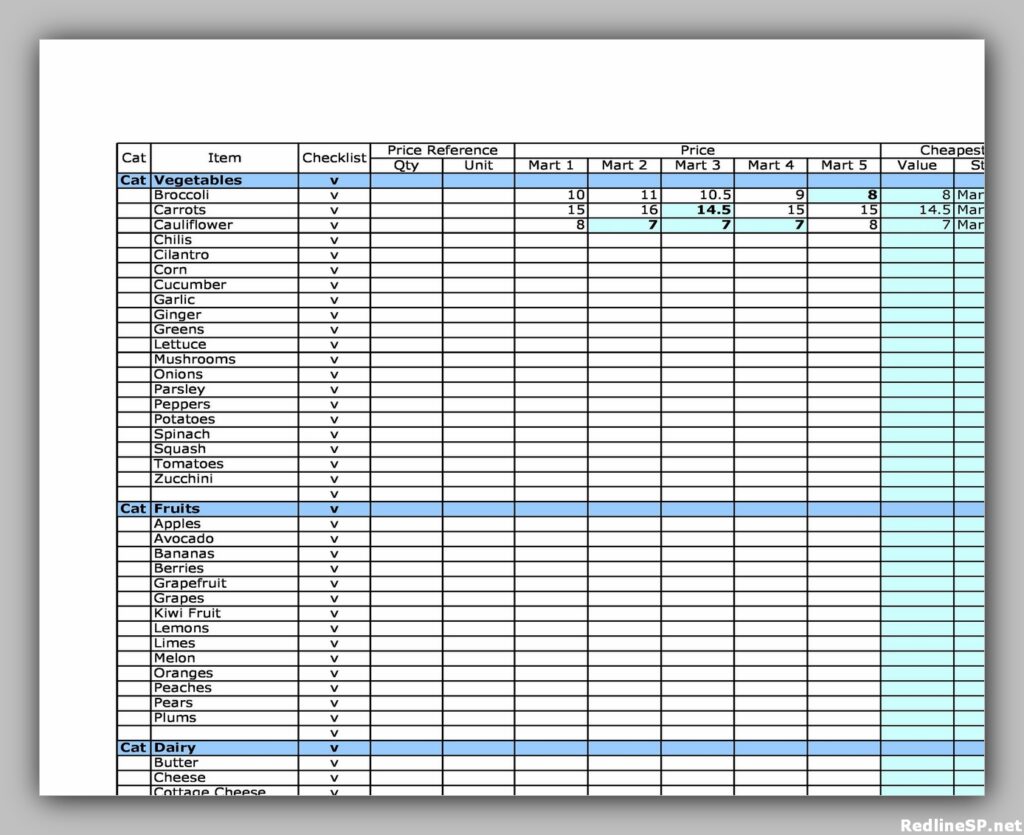Click the Mart 2 column header
Image resolution: width=1024 pixels, height=835 pixels.
tap(624, 165)
